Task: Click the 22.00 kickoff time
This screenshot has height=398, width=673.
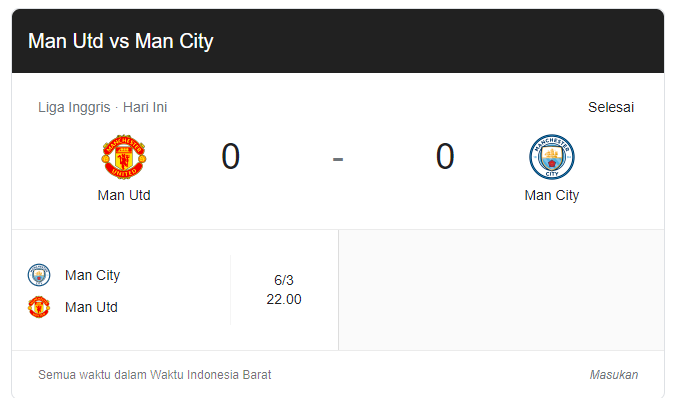Action: point(284,299)
